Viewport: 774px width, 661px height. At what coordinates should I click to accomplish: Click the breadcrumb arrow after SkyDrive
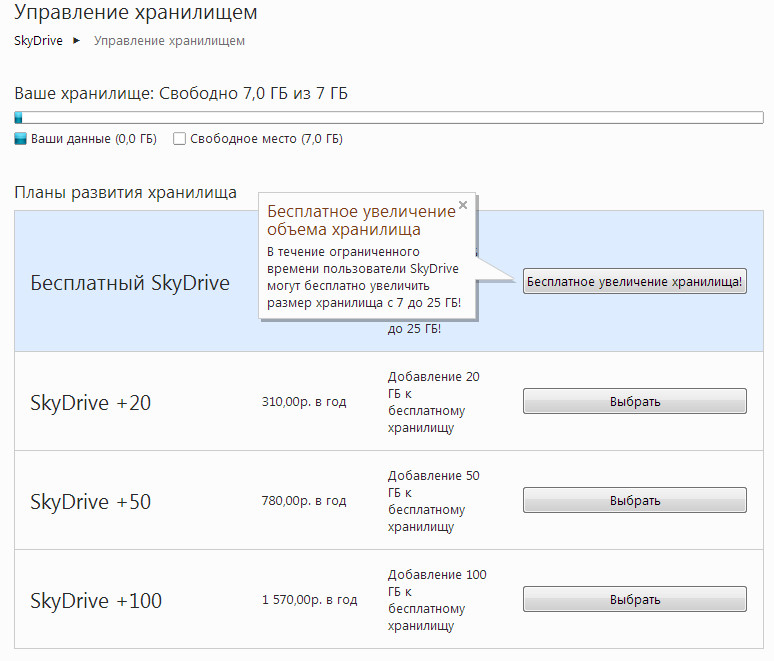click(x=77, y=40)
